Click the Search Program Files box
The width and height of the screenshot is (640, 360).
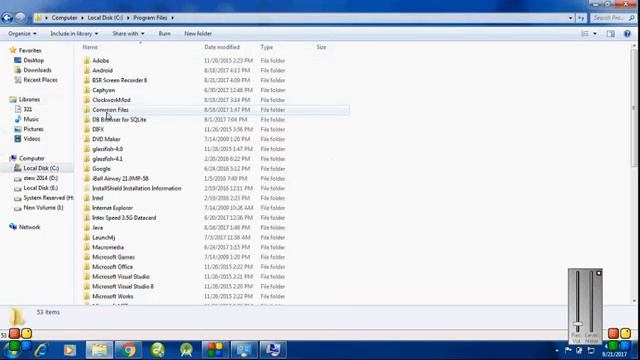[x=613, y=18]
